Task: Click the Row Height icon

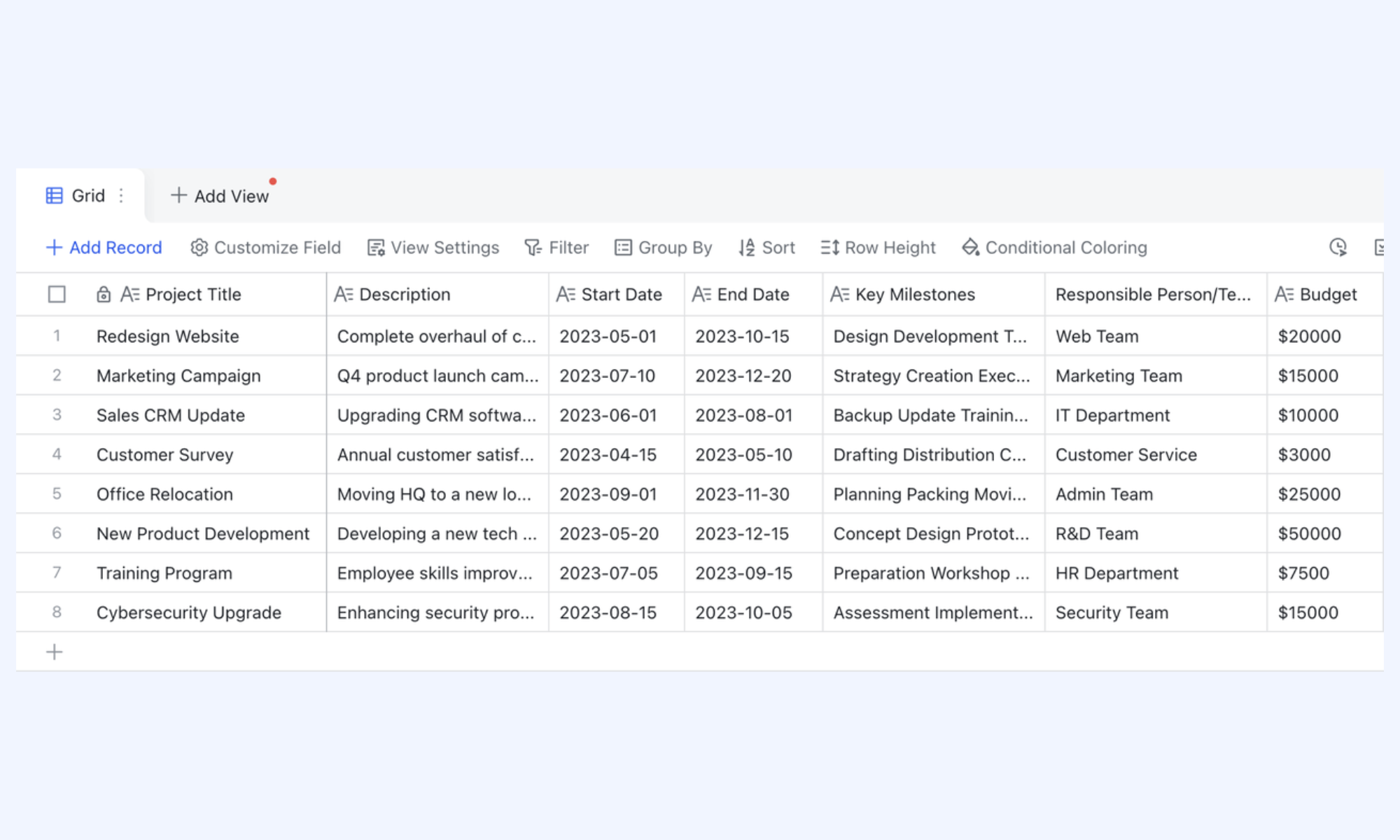Action: click(829, 248)
